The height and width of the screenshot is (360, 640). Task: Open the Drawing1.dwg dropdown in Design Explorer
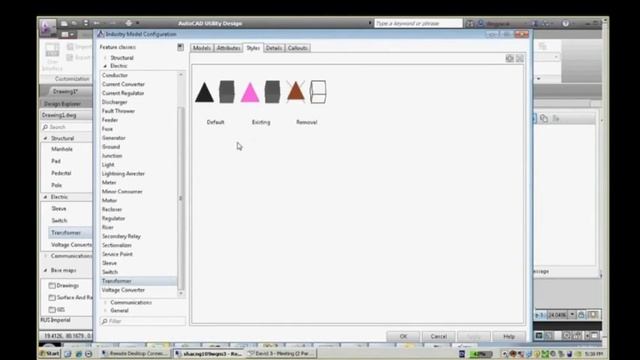tap(66, 115)
